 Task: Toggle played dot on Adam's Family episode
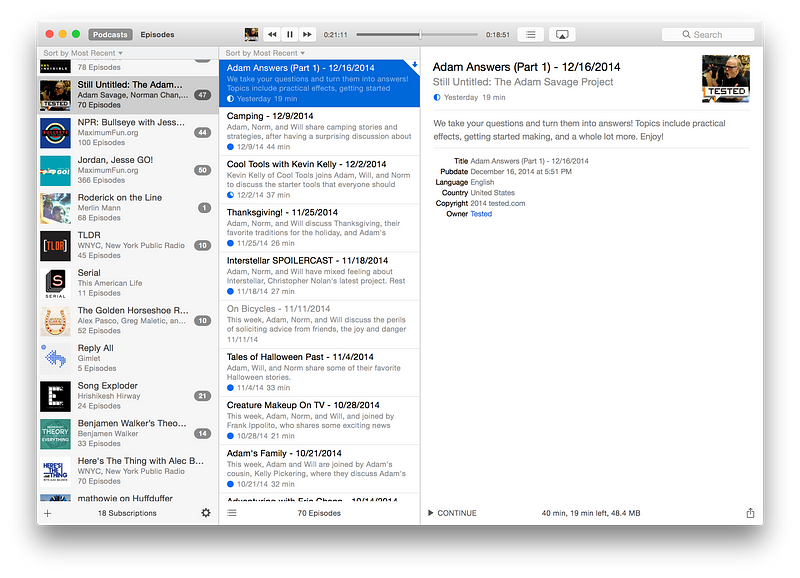coord(230,484)
